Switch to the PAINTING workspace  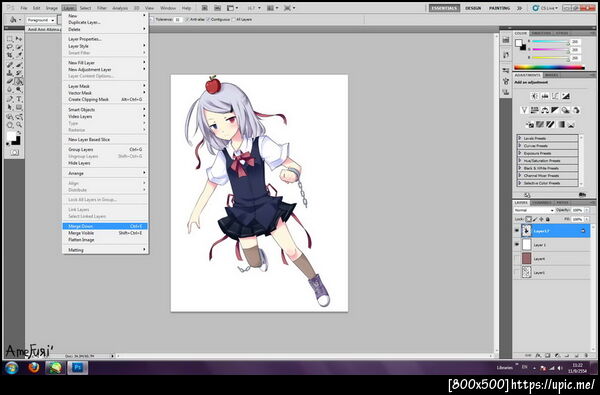(499, 8)
